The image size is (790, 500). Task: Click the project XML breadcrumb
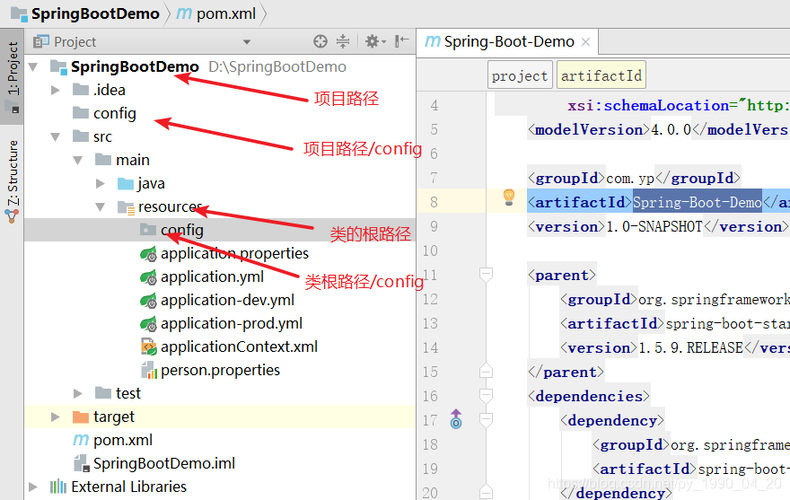tap(519, 76)
